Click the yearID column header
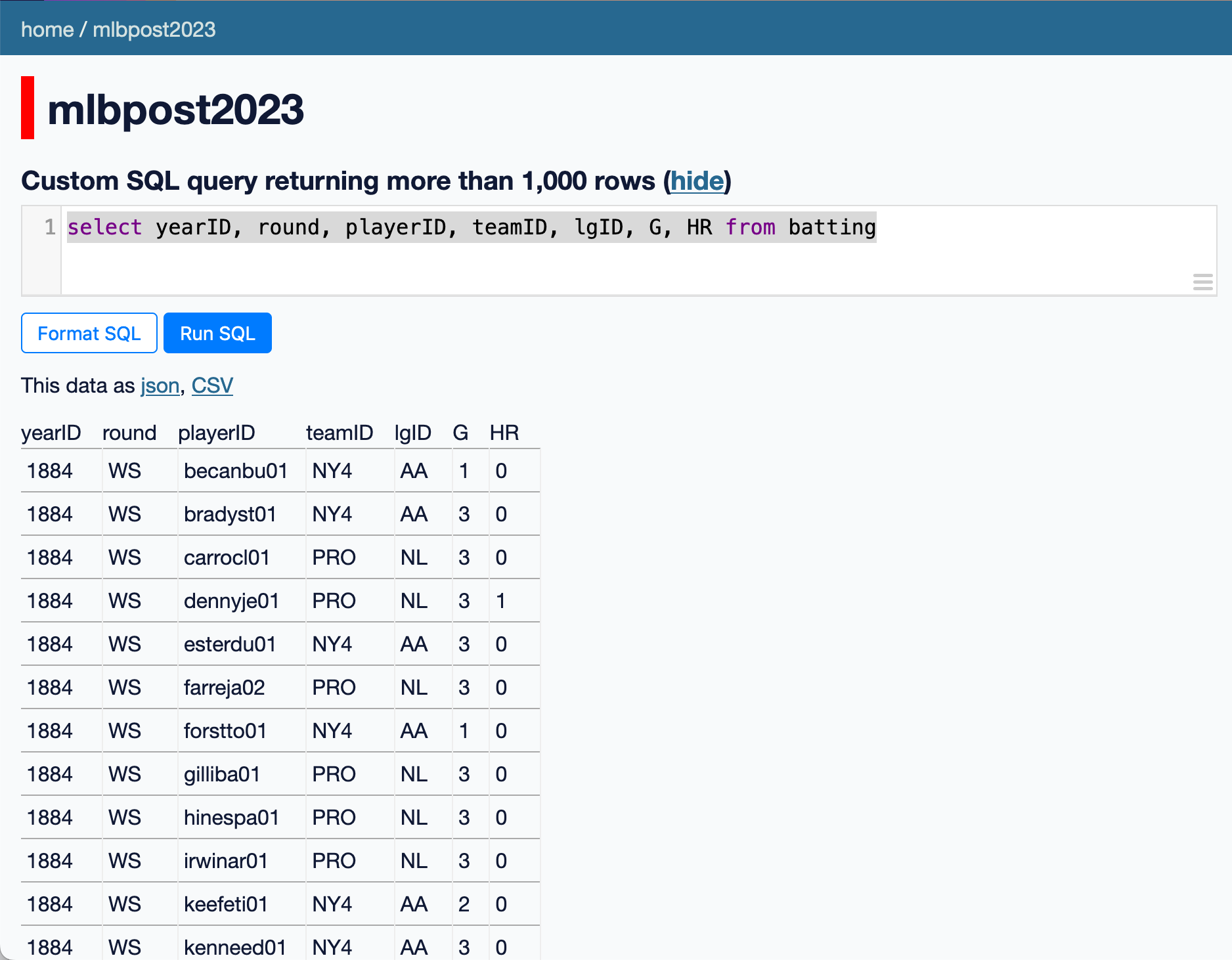This screenshot has height=960, width=1232. (x=51, y=433)
